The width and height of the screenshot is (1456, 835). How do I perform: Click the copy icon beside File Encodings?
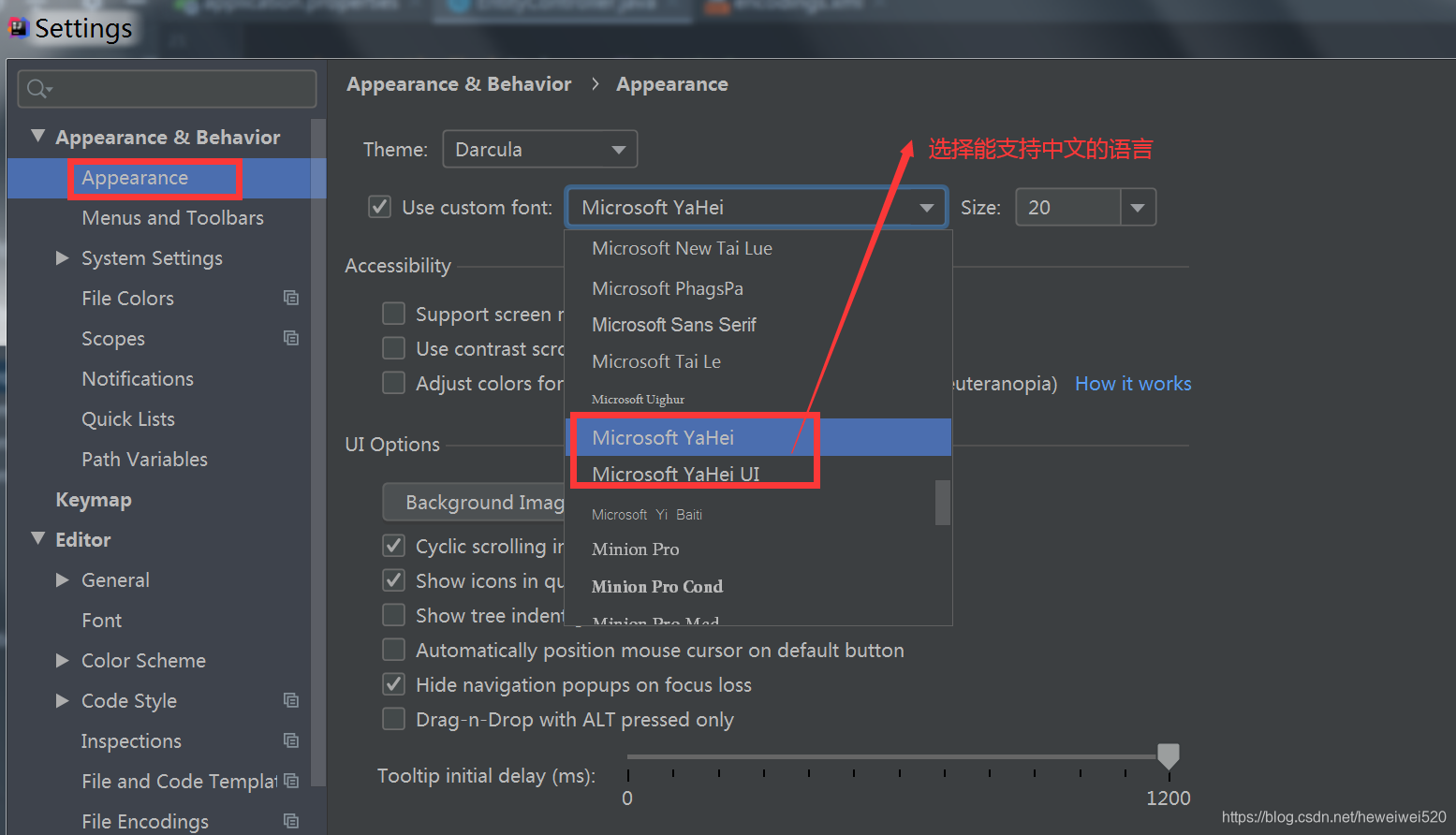click(x=291, y=821)
